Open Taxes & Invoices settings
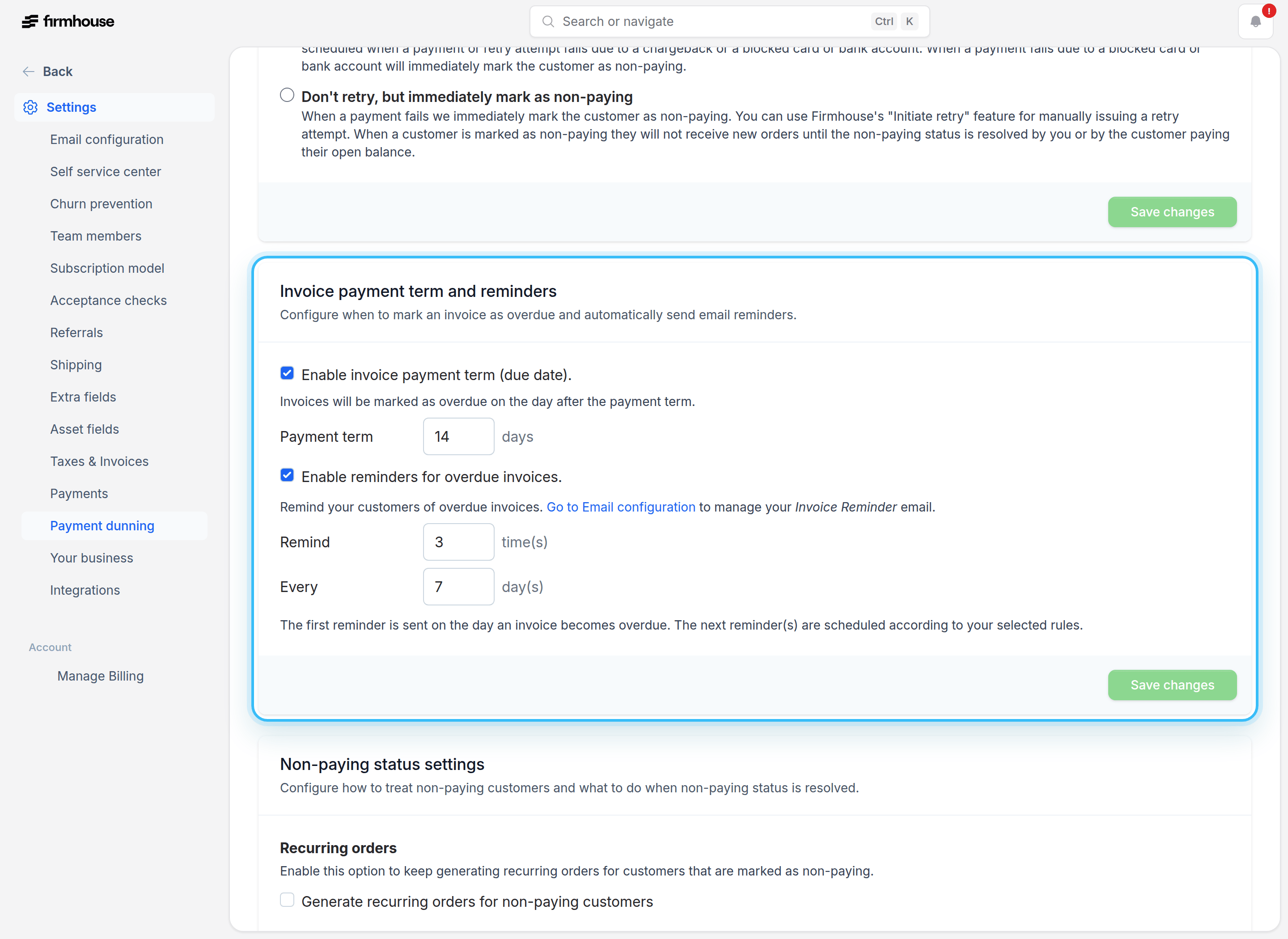Viewport: 1288px width, 939px height. point(99,461)
